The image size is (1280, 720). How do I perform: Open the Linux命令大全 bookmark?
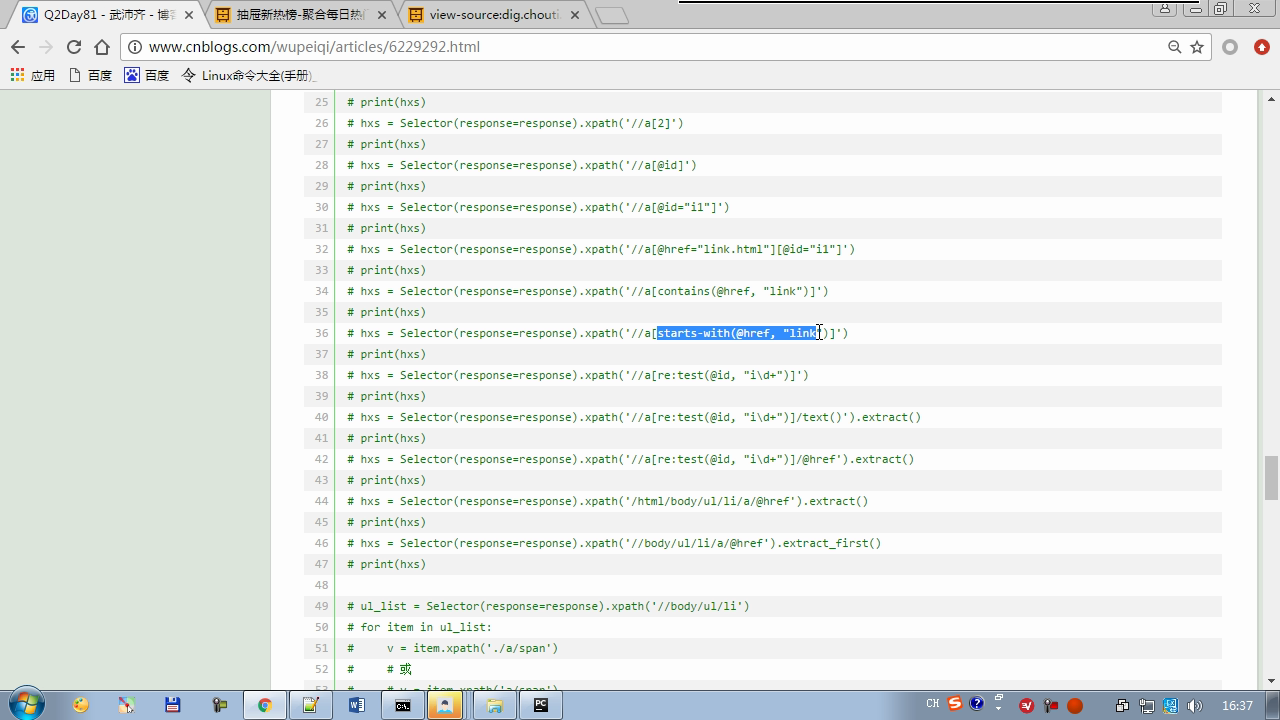click(x=248, y=75)
